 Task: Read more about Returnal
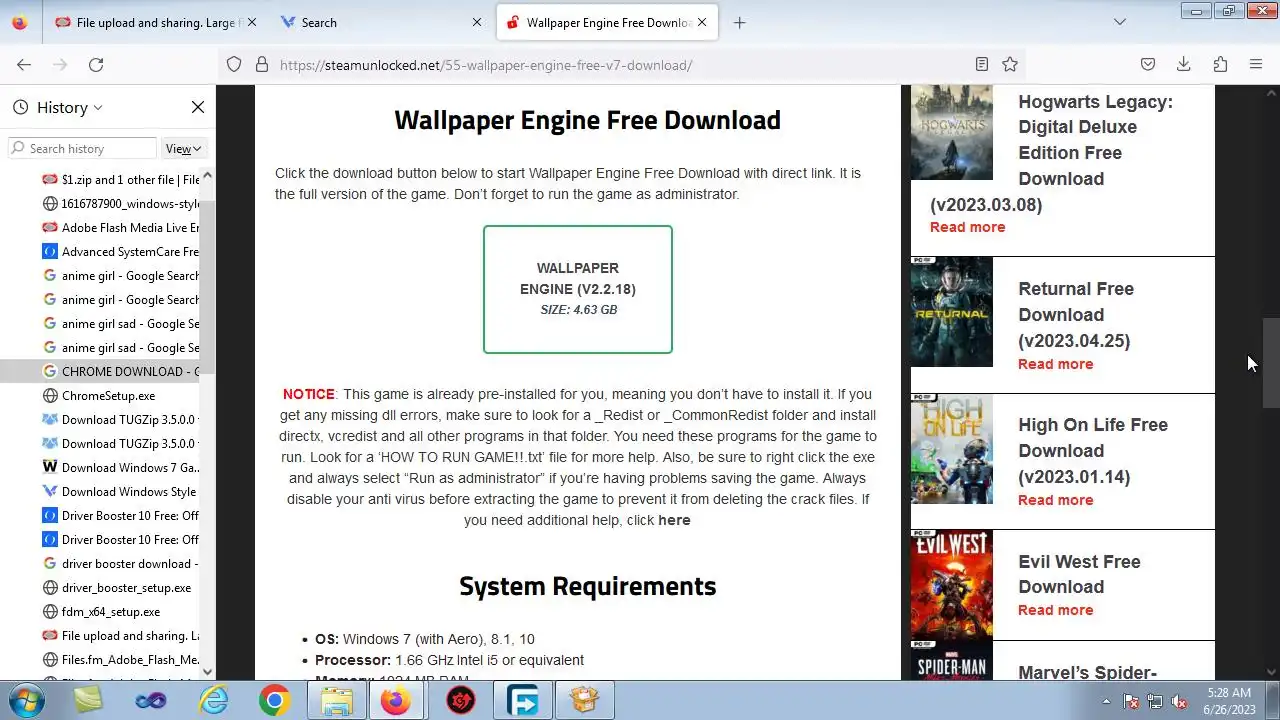coord(1055,364)
